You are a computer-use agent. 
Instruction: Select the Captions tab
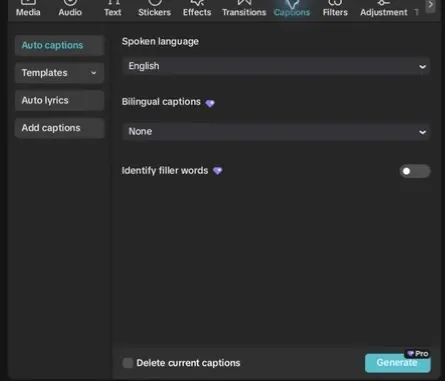tap(292, 9)
